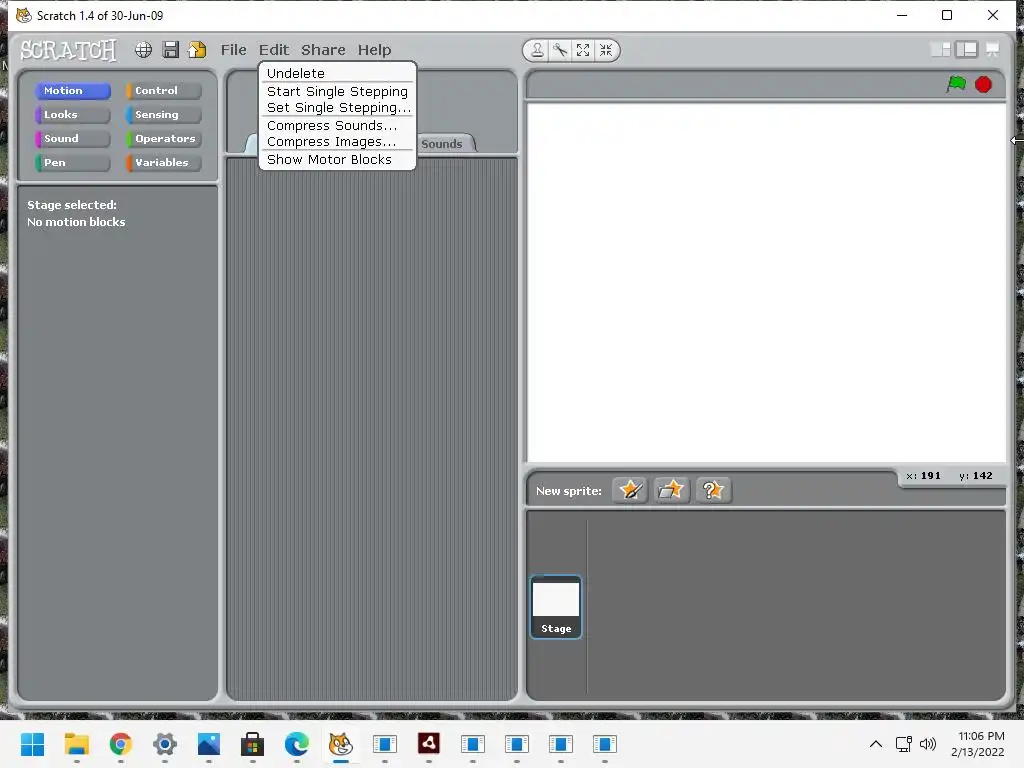This screenshot has height=768, width=1024.
Task: Select the Pen block category
Action: (72, 163)
